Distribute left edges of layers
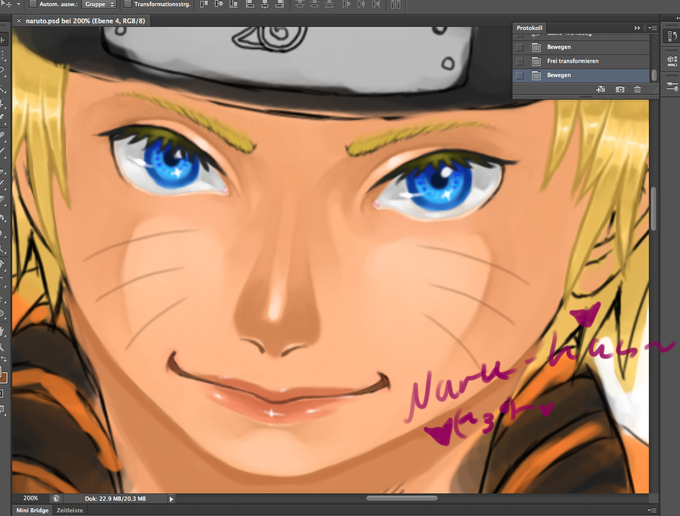The height and width of the screenshot is (516, 680). click(346, 4)
